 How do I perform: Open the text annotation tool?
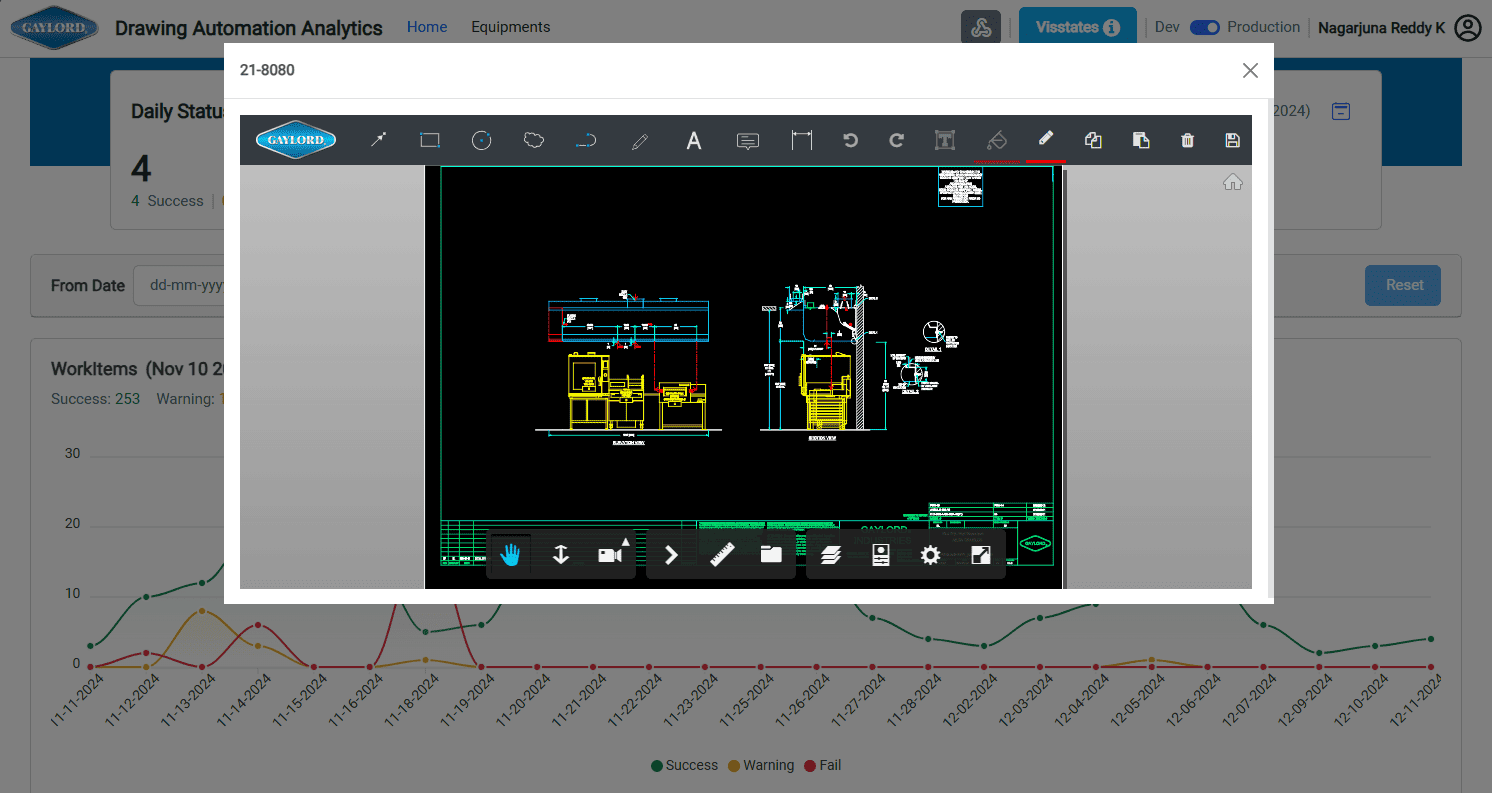point(694,140)
